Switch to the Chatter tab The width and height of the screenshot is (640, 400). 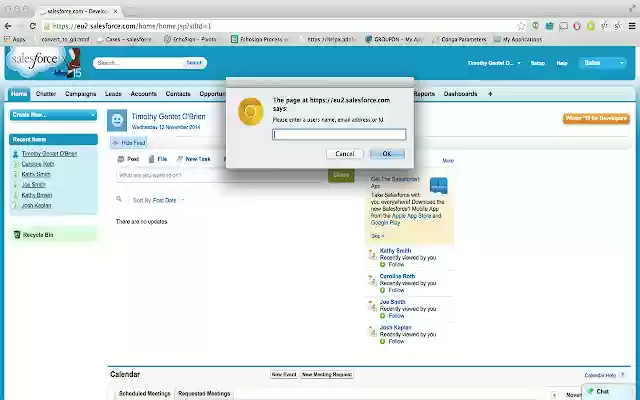[x=46, y=94]
